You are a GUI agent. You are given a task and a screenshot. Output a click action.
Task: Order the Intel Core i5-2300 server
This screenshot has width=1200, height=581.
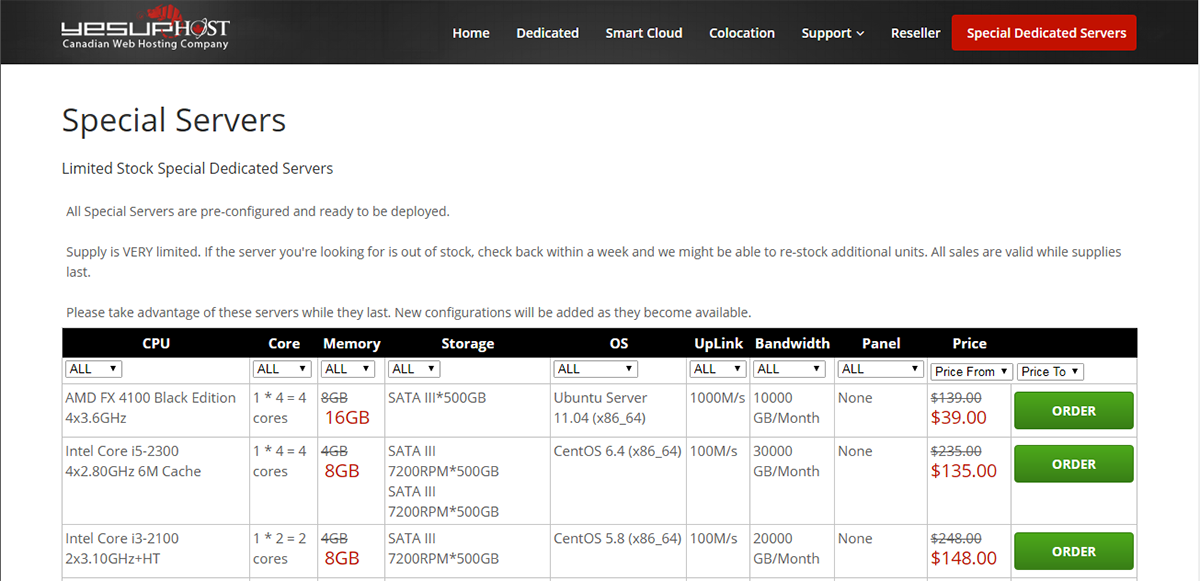[1073, 464]
